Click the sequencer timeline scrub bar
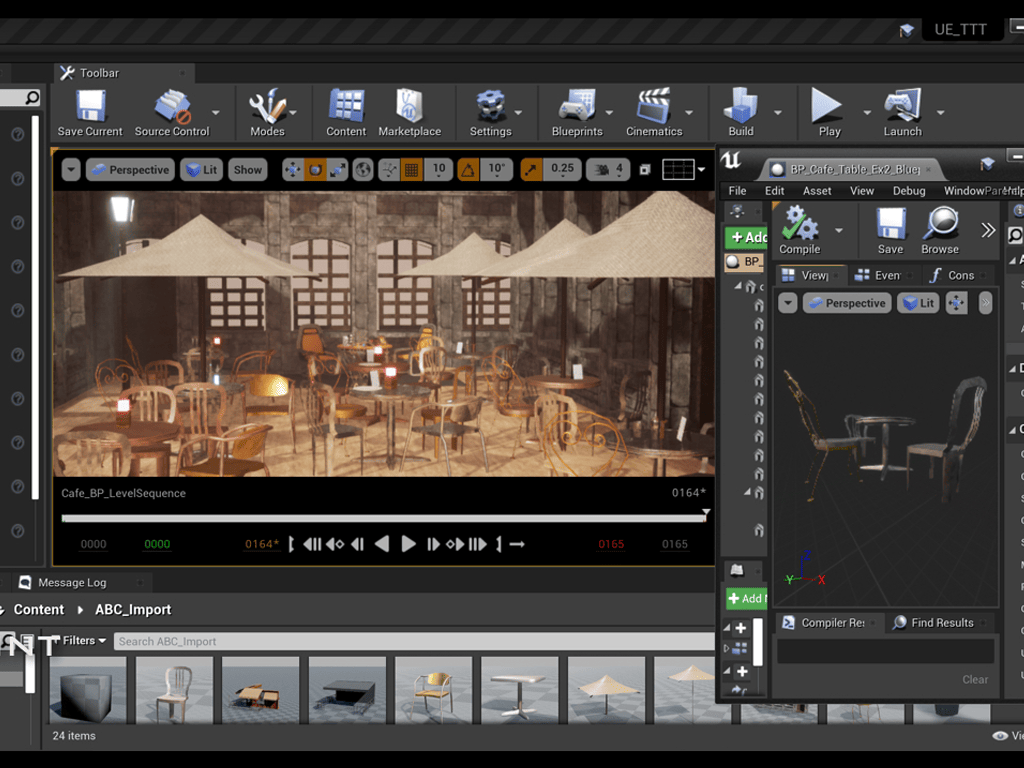Image resolution: width=1024 pixels, height=768 pixels. tap(384, 519)
